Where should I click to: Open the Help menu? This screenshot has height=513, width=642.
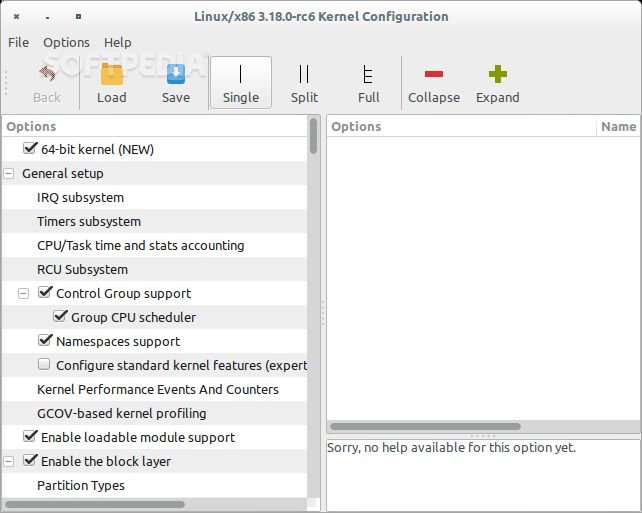pyautogui.click(x=118, y=43)
